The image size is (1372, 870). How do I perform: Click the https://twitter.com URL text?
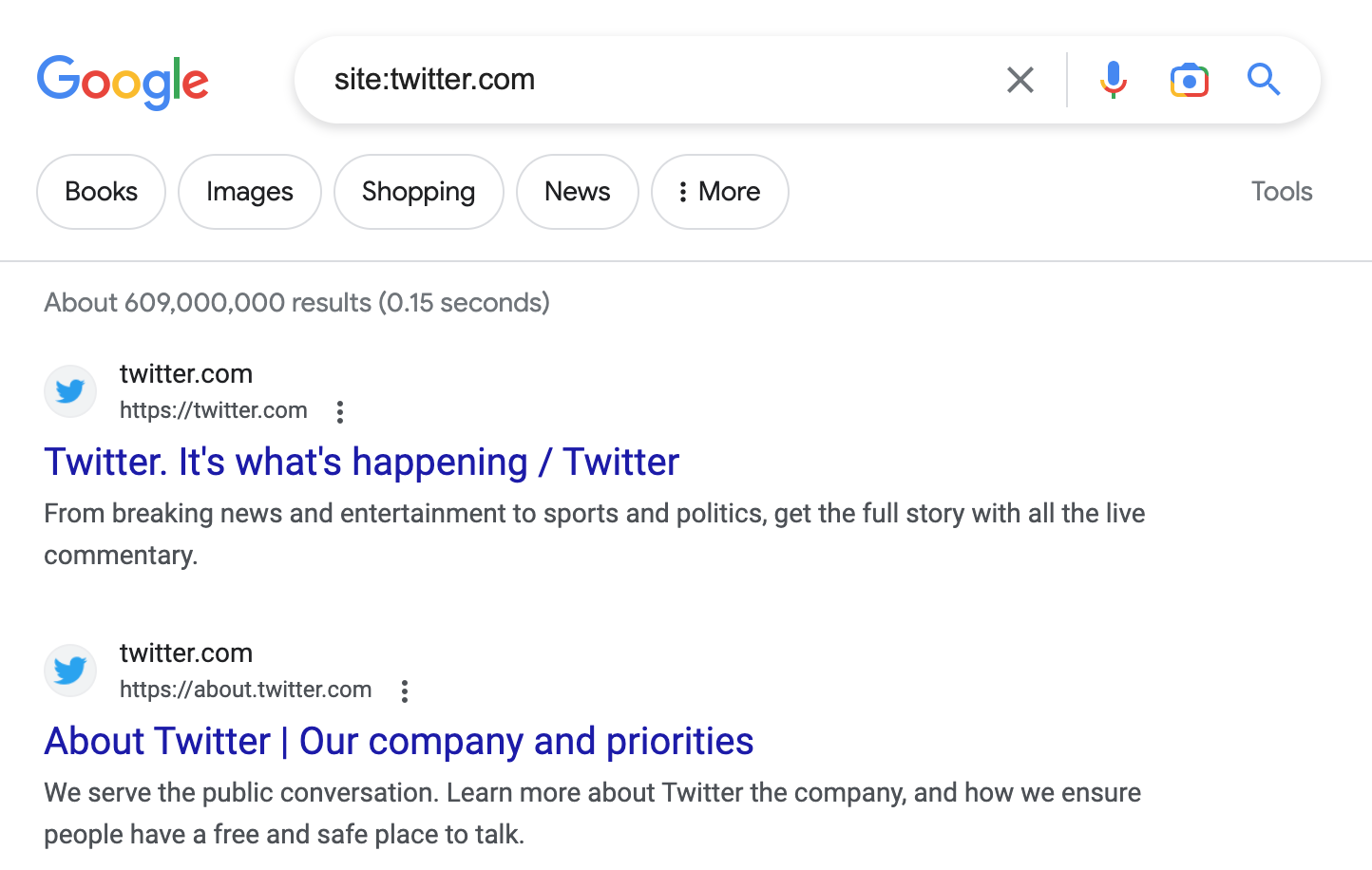click(x=214, y=410)
